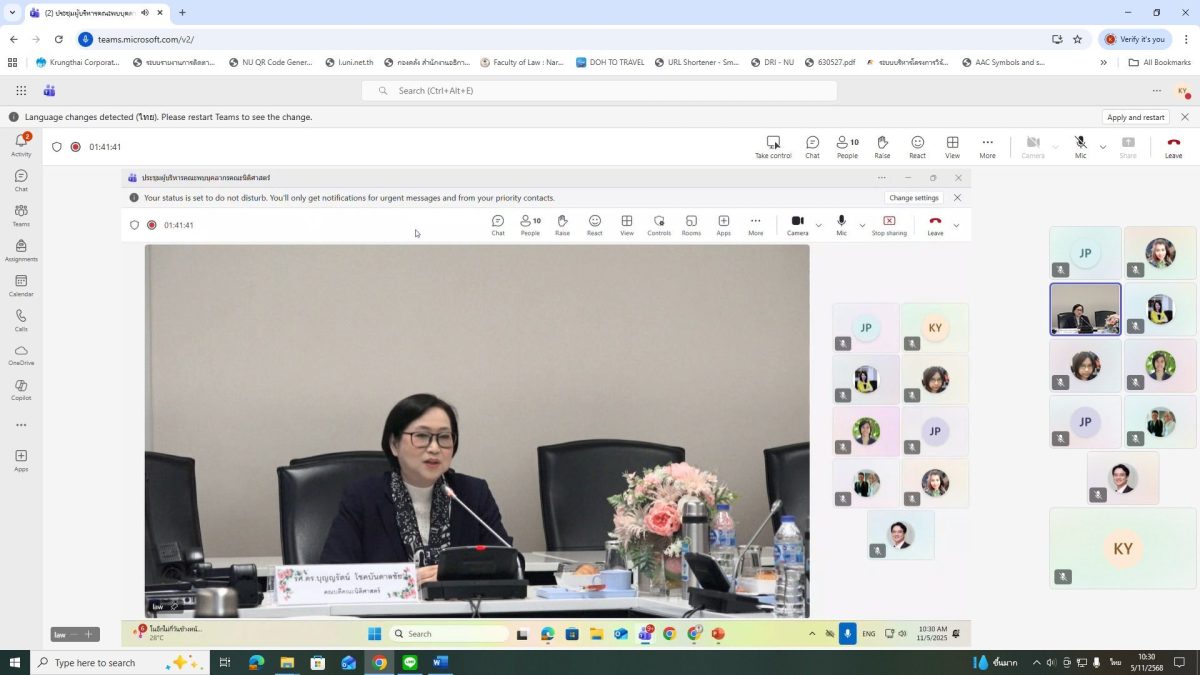Open Calendar in the left sidebar
1200x675 pixels.
pos(21,285)
